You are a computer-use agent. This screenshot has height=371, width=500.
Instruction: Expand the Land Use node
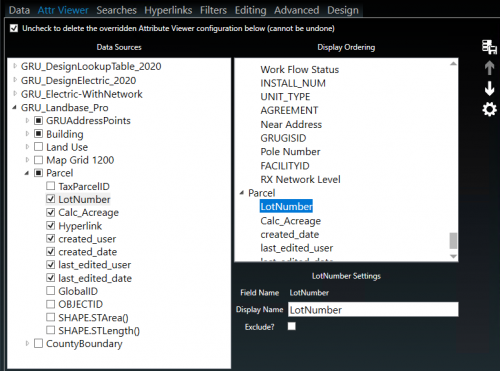click(x=27, y=147)
